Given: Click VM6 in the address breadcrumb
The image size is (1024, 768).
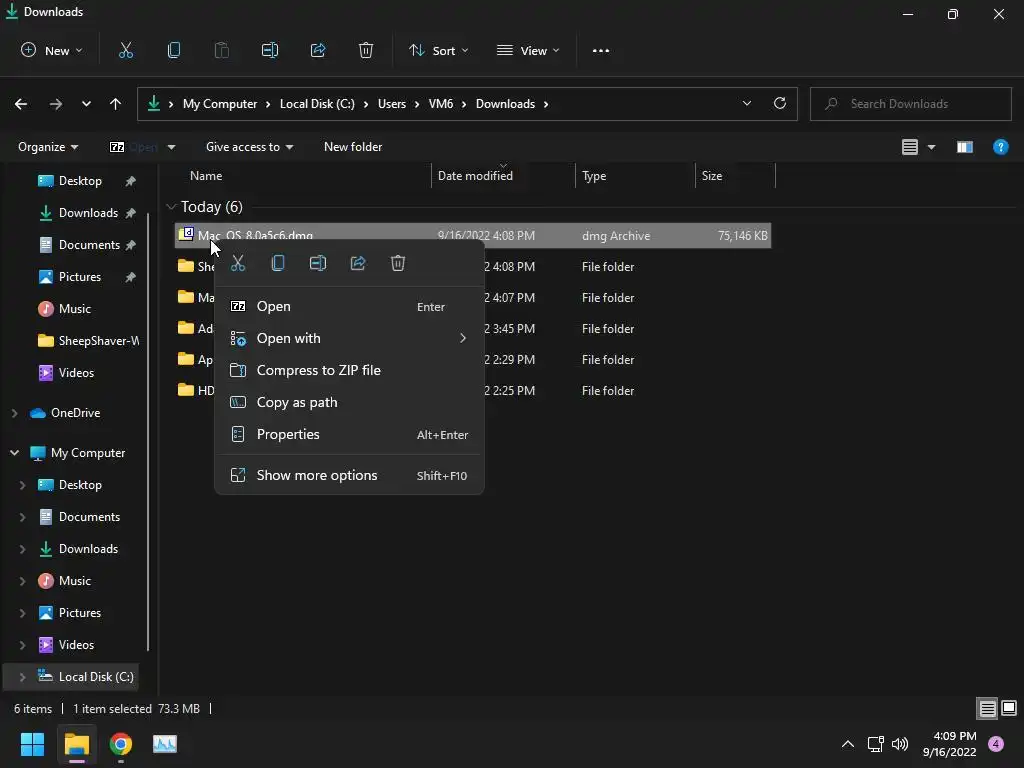Looking at the screenshot, I should click(x=441, y=104).
